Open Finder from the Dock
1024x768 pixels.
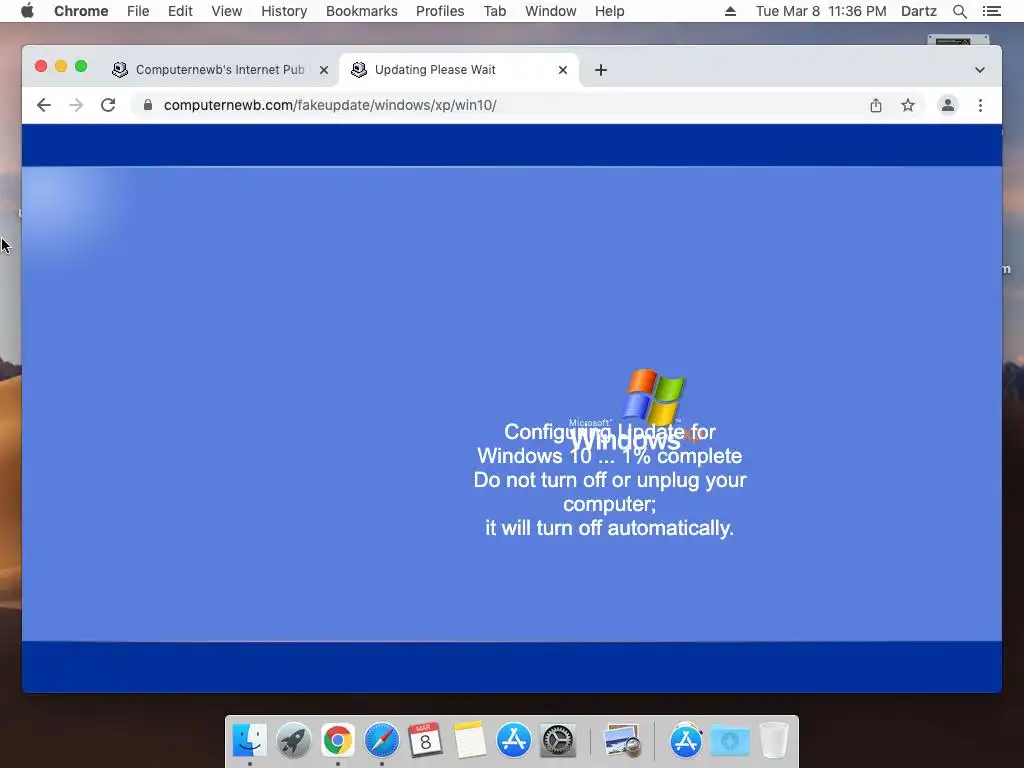[x=249, y=741]
